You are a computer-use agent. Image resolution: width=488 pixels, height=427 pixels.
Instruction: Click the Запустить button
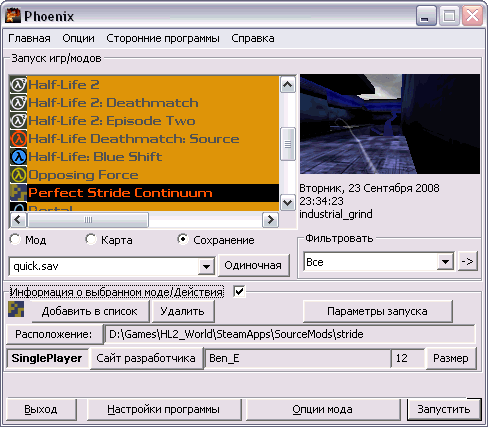(x=444, y=409)
